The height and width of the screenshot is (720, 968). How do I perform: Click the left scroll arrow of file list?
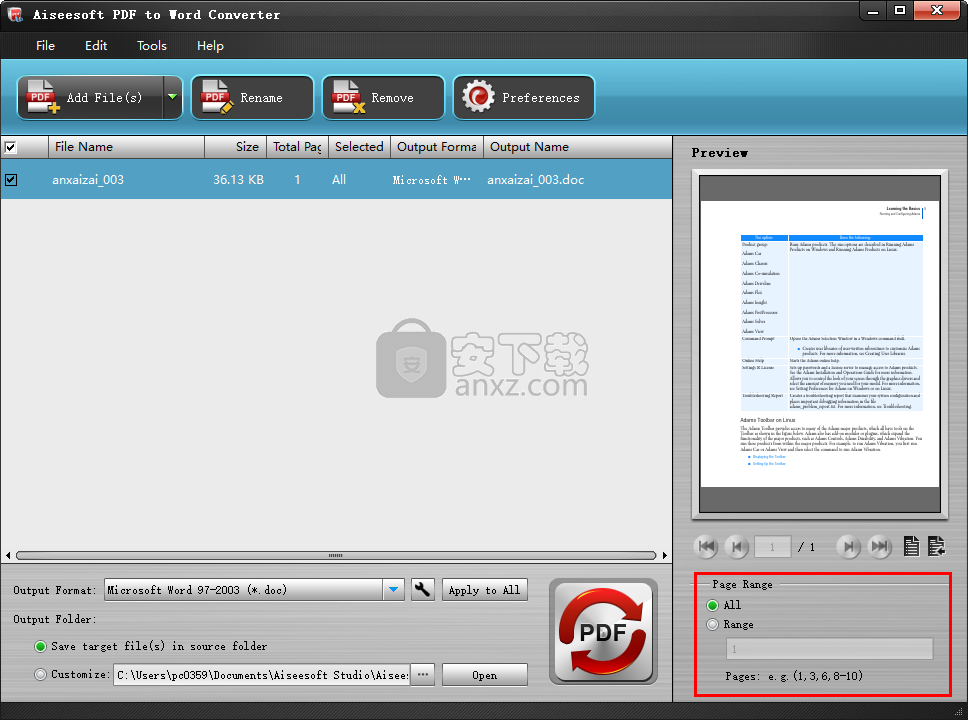(x=7, y=555)
